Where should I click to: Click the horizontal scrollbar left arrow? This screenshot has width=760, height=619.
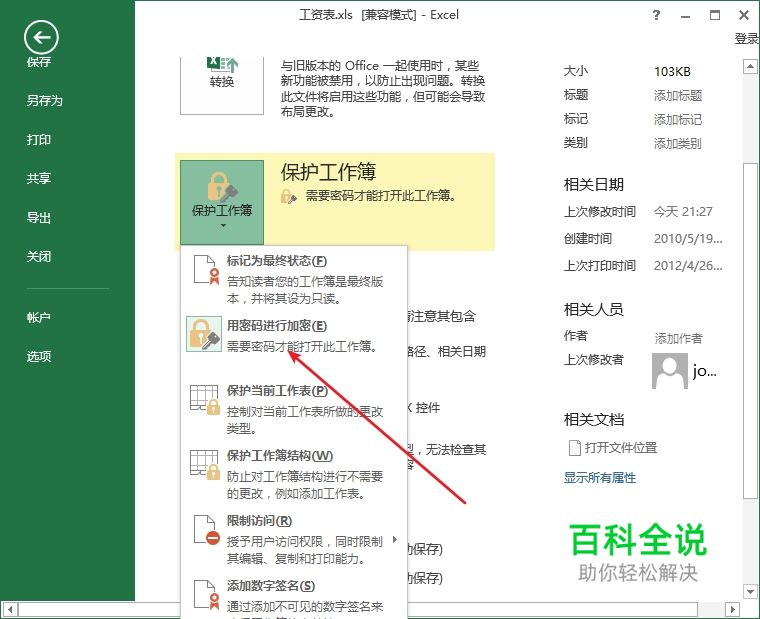click(11, 609)
